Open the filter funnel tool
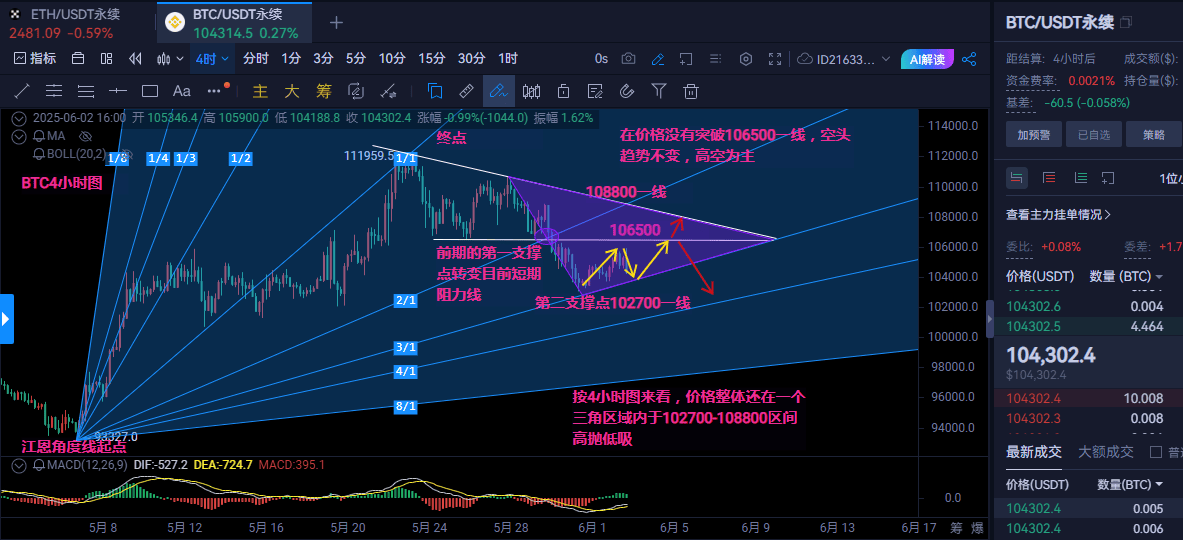This screenshot has width=1183, height=540. click(x=658, y=91)
